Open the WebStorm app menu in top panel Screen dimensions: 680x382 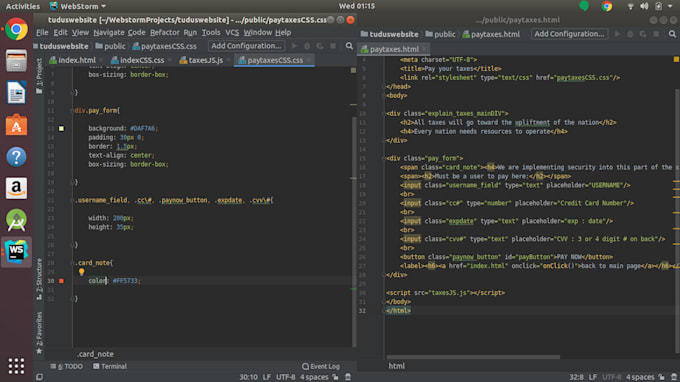tap(78, 6)
